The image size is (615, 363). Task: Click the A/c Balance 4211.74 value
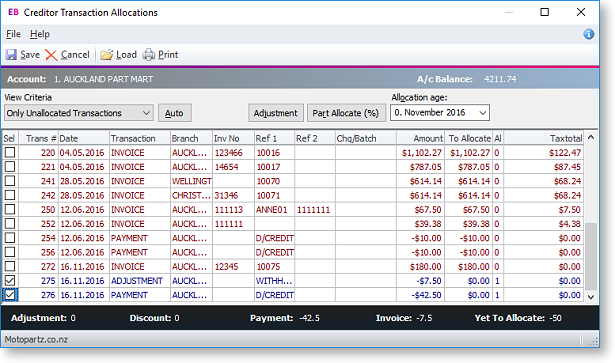(500, 79)
